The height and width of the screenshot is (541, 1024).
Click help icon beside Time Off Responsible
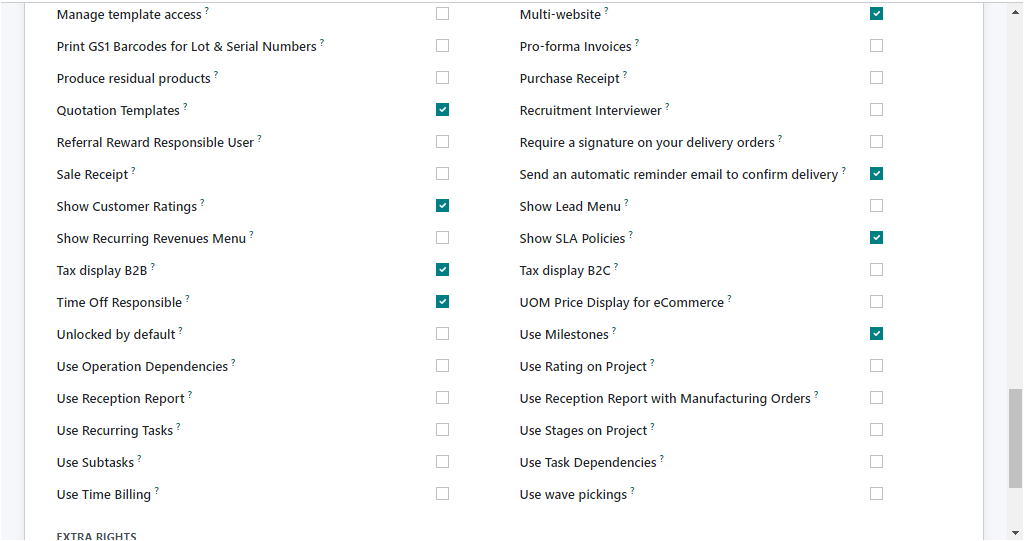187,298
